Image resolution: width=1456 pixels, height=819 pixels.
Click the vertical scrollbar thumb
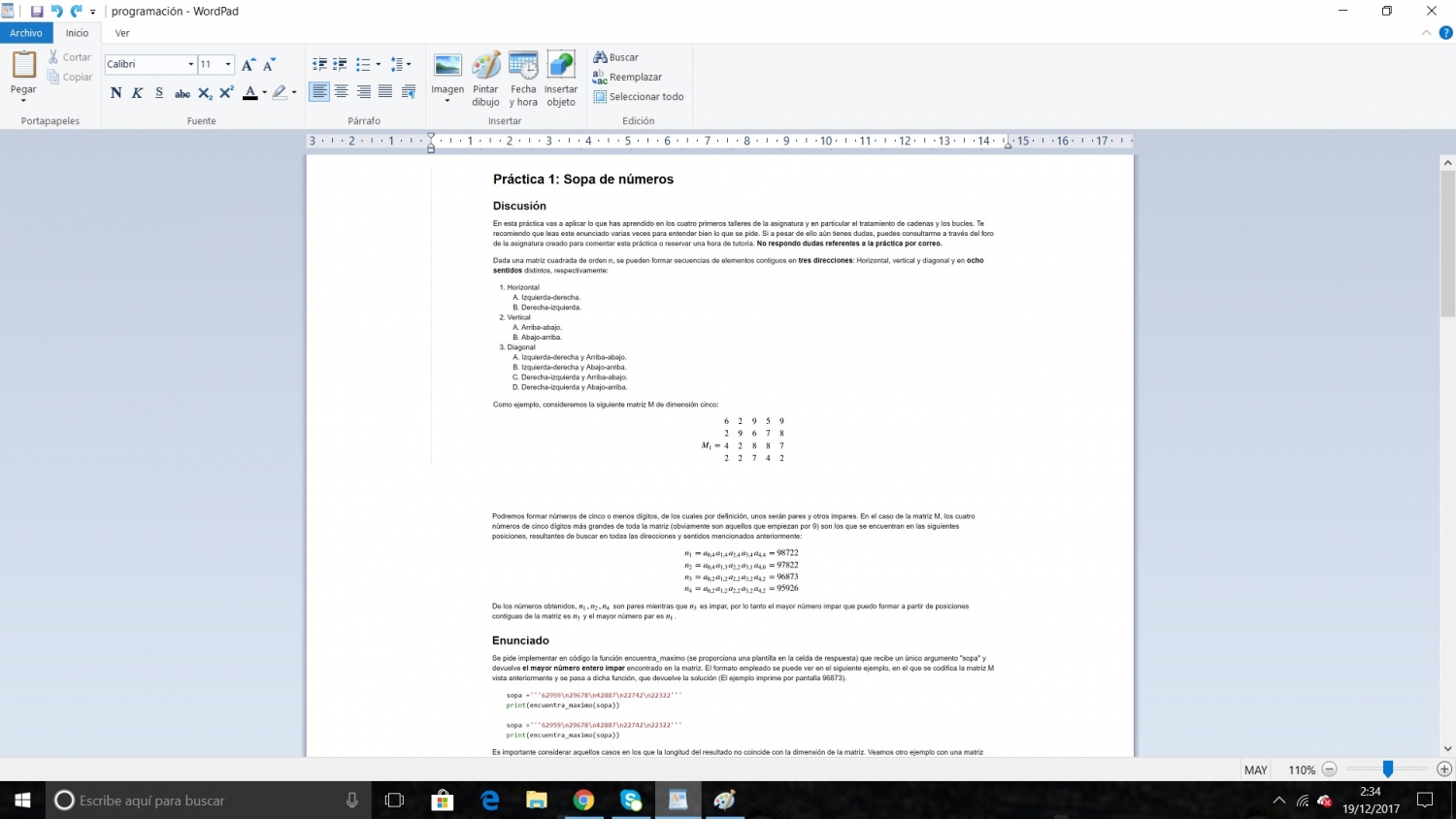pyautogui.click(x=1447, y=244)
